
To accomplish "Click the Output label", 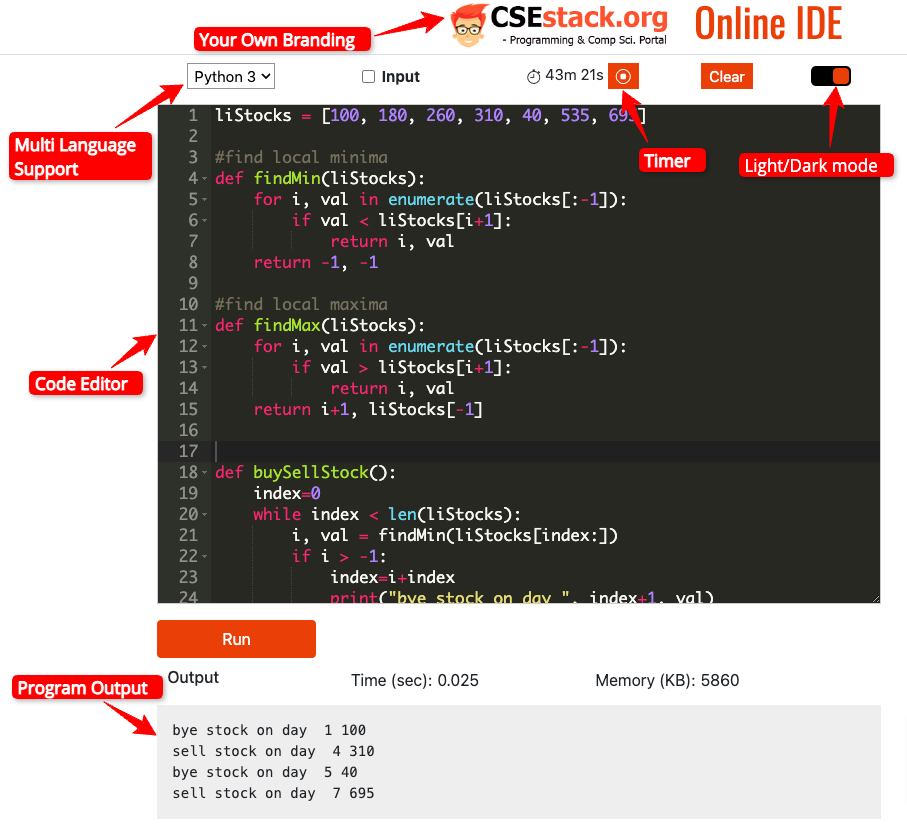I will coord(193,677).
